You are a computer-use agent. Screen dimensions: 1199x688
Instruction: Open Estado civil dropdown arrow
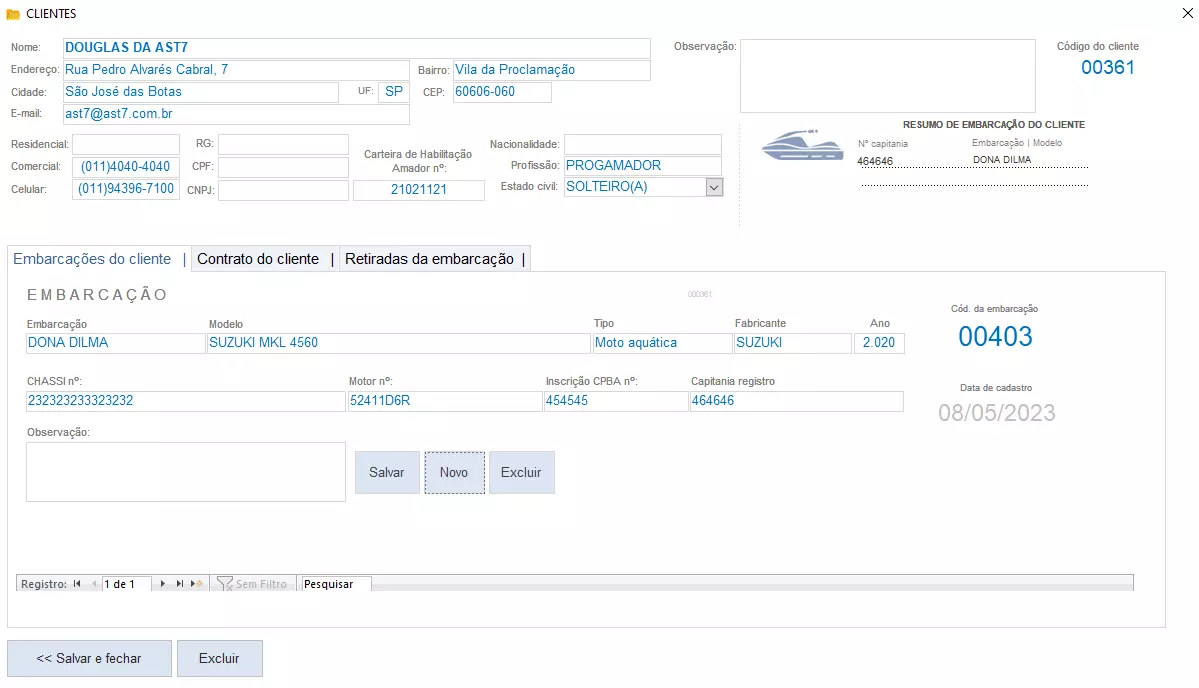(713, 187)
